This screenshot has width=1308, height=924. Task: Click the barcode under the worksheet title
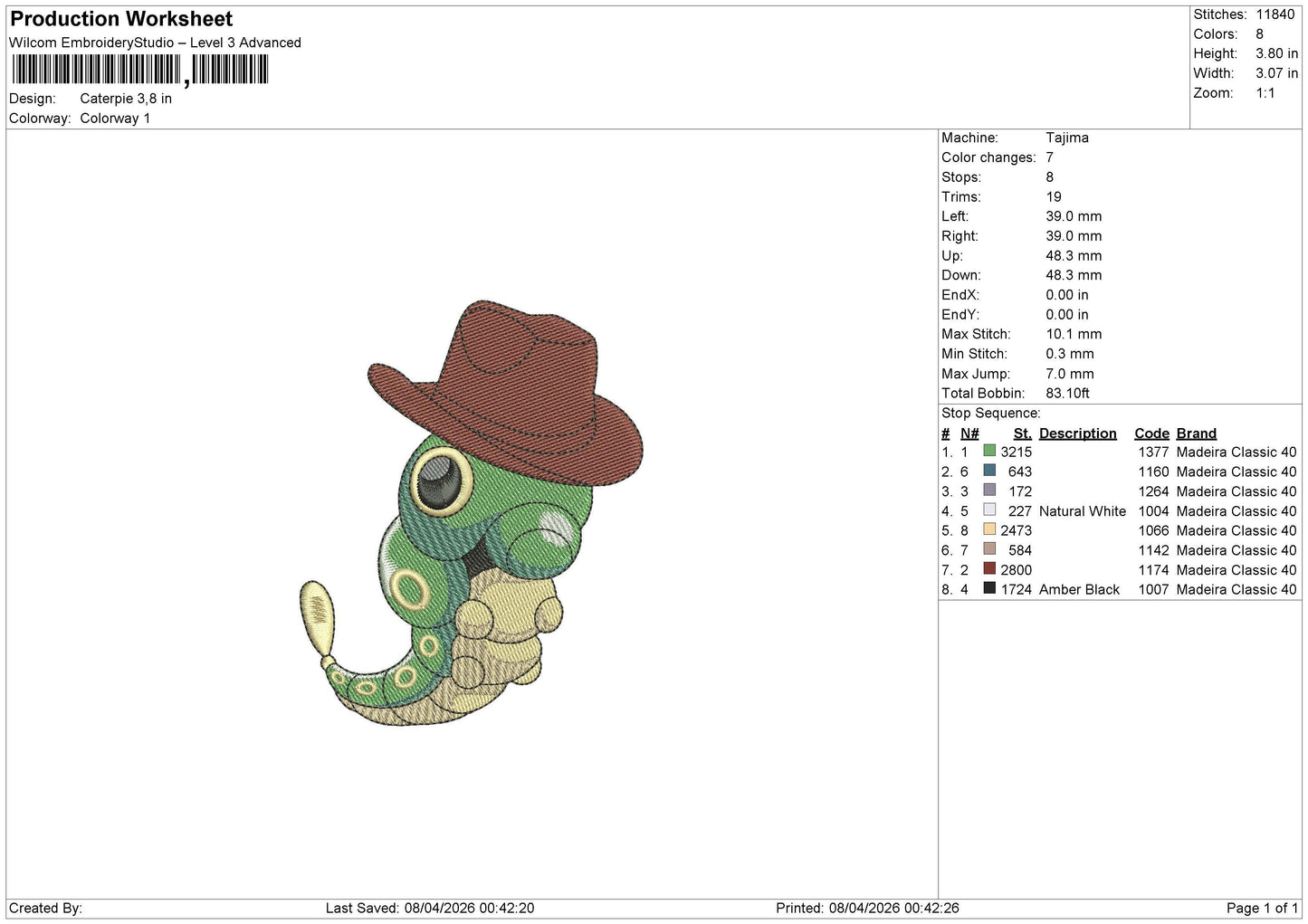pyautogui.click(x=140, y=70)
